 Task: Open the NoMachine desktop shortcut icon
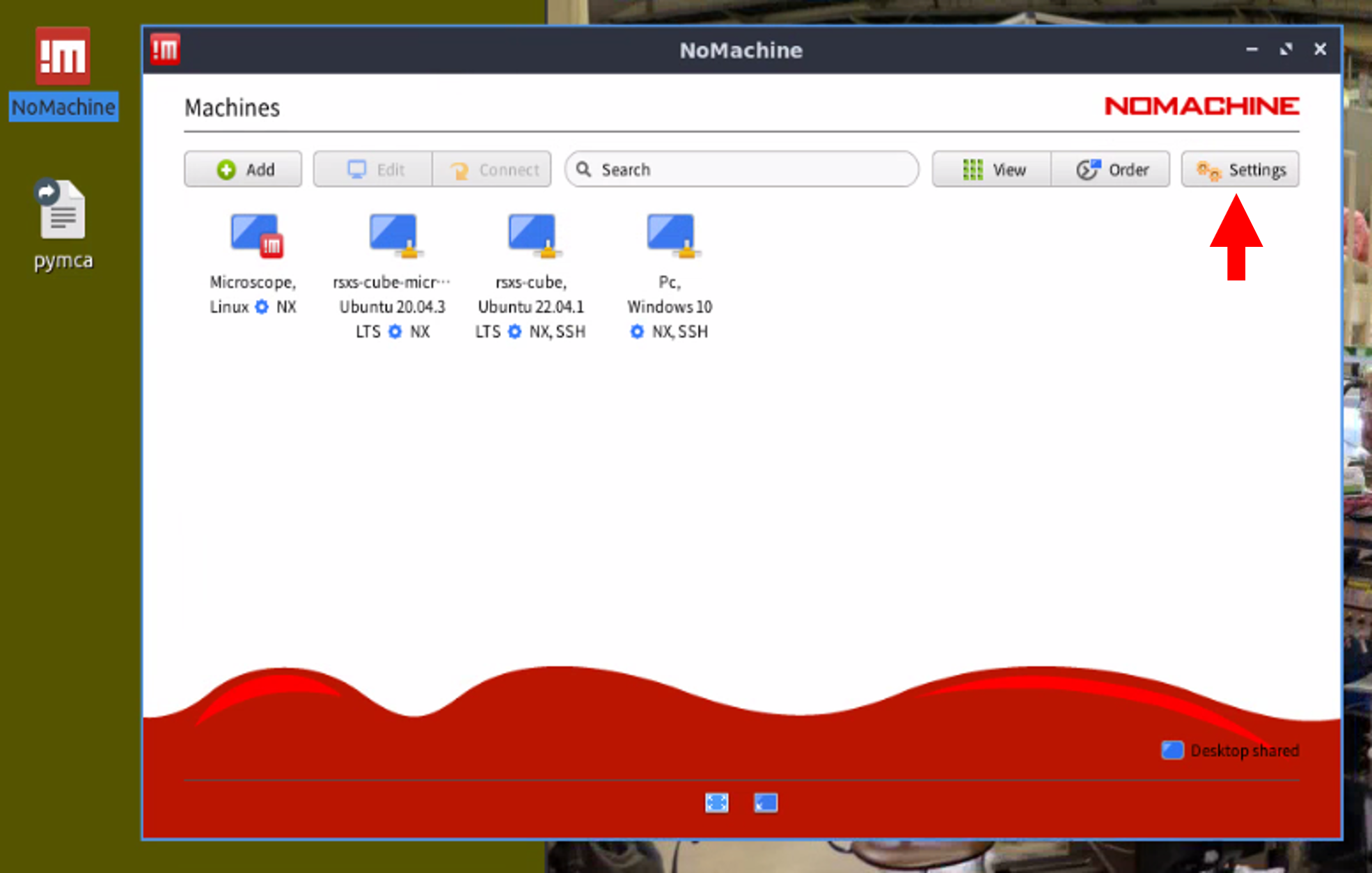(63, 56)
